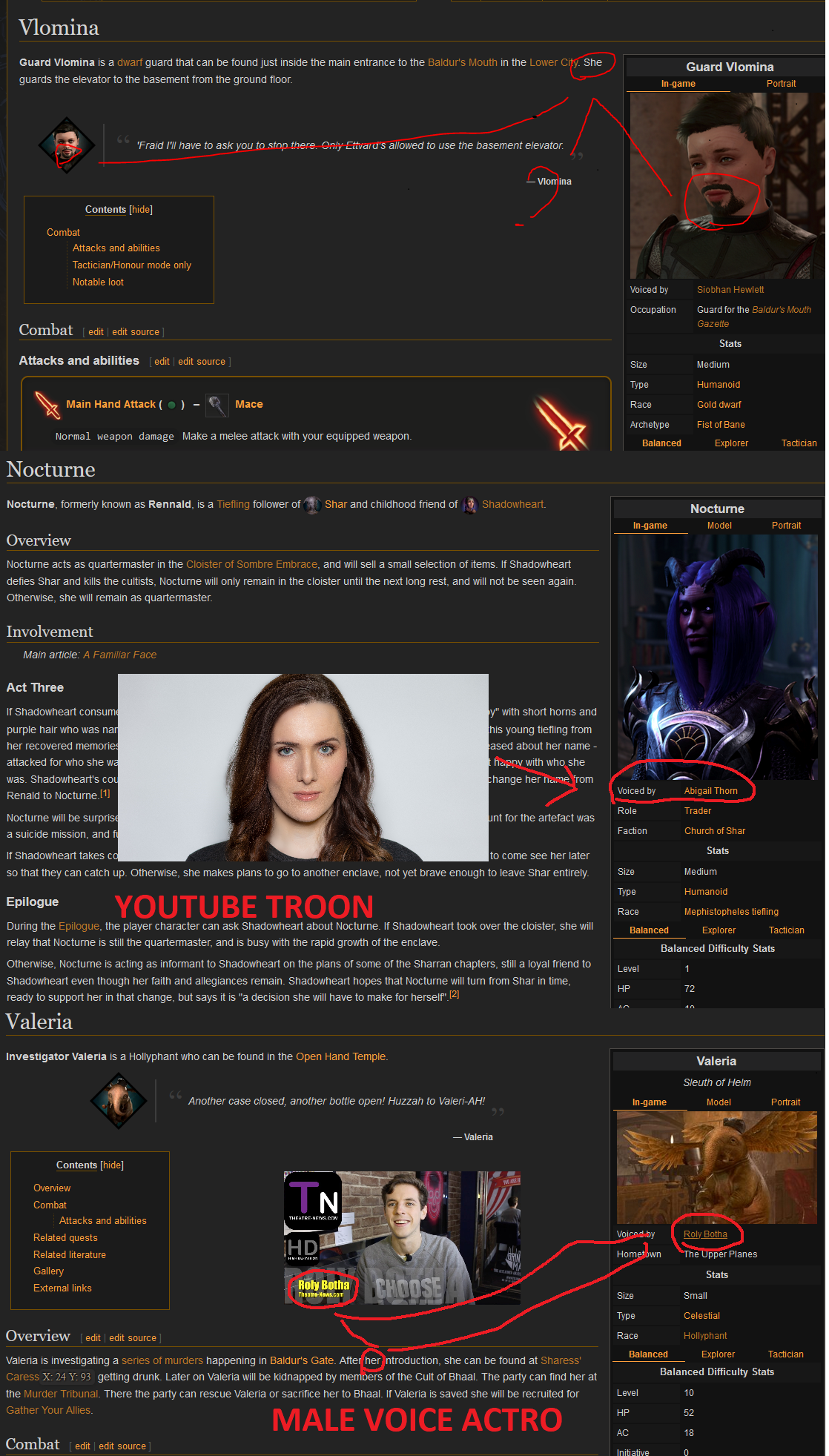Screen dimensions: 829x1456
Task: Click Valeria's diamond quote portrait
Action: pyautogui.click(x=119, y=1101)
